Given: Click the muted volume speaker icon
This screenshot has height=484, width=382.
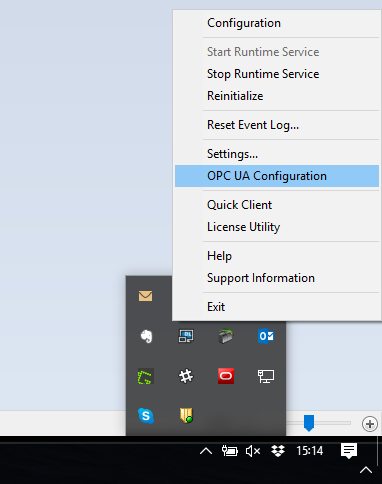Looking at the screenshot, I should coord(253,451).
